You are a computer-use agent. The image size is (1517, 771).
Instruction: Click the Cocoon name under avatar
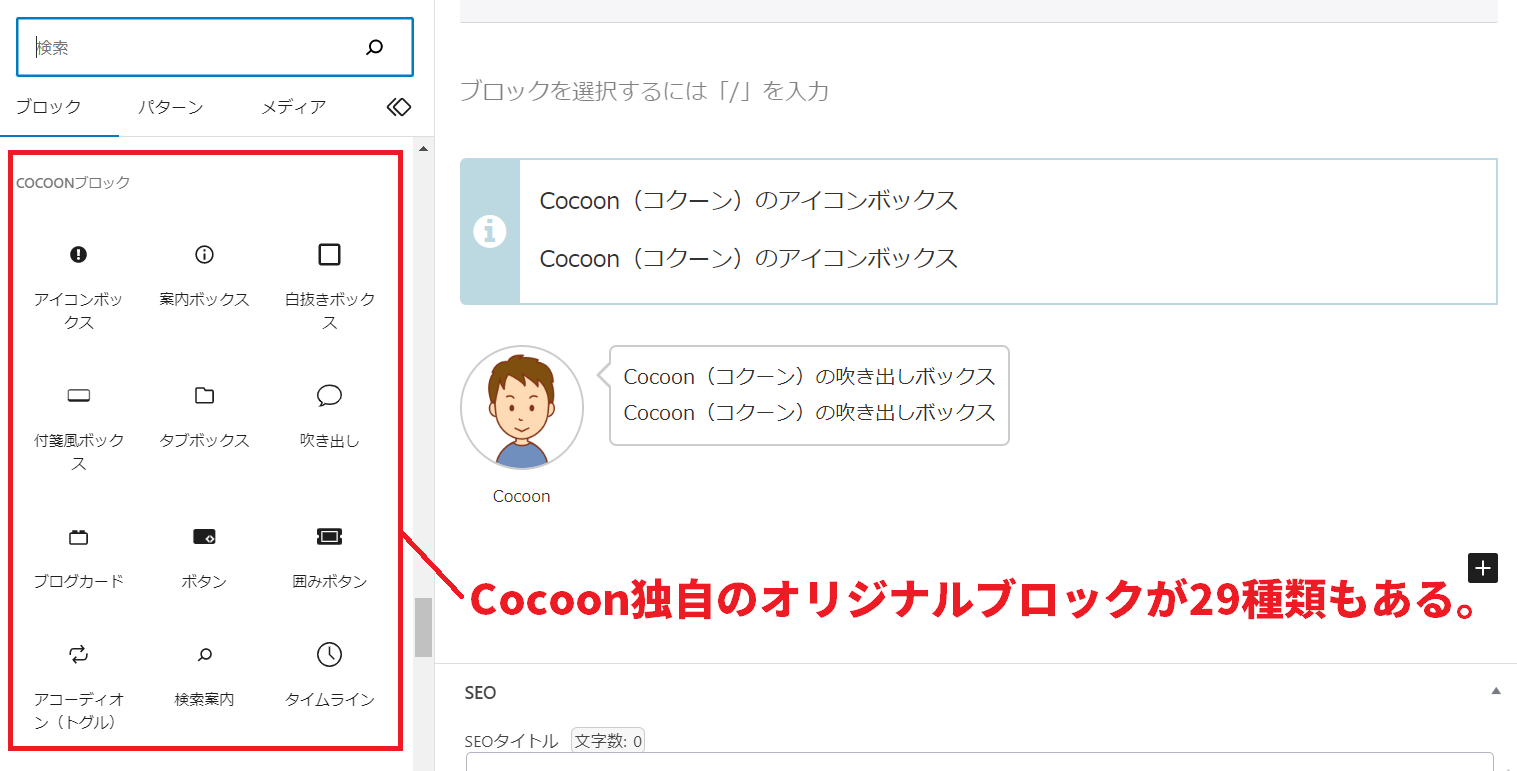[522, 496]
